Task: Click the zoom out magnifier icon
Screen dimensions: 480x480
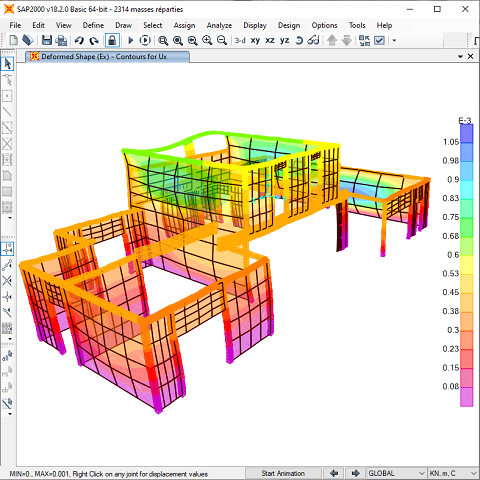Action: coord(222,40)
